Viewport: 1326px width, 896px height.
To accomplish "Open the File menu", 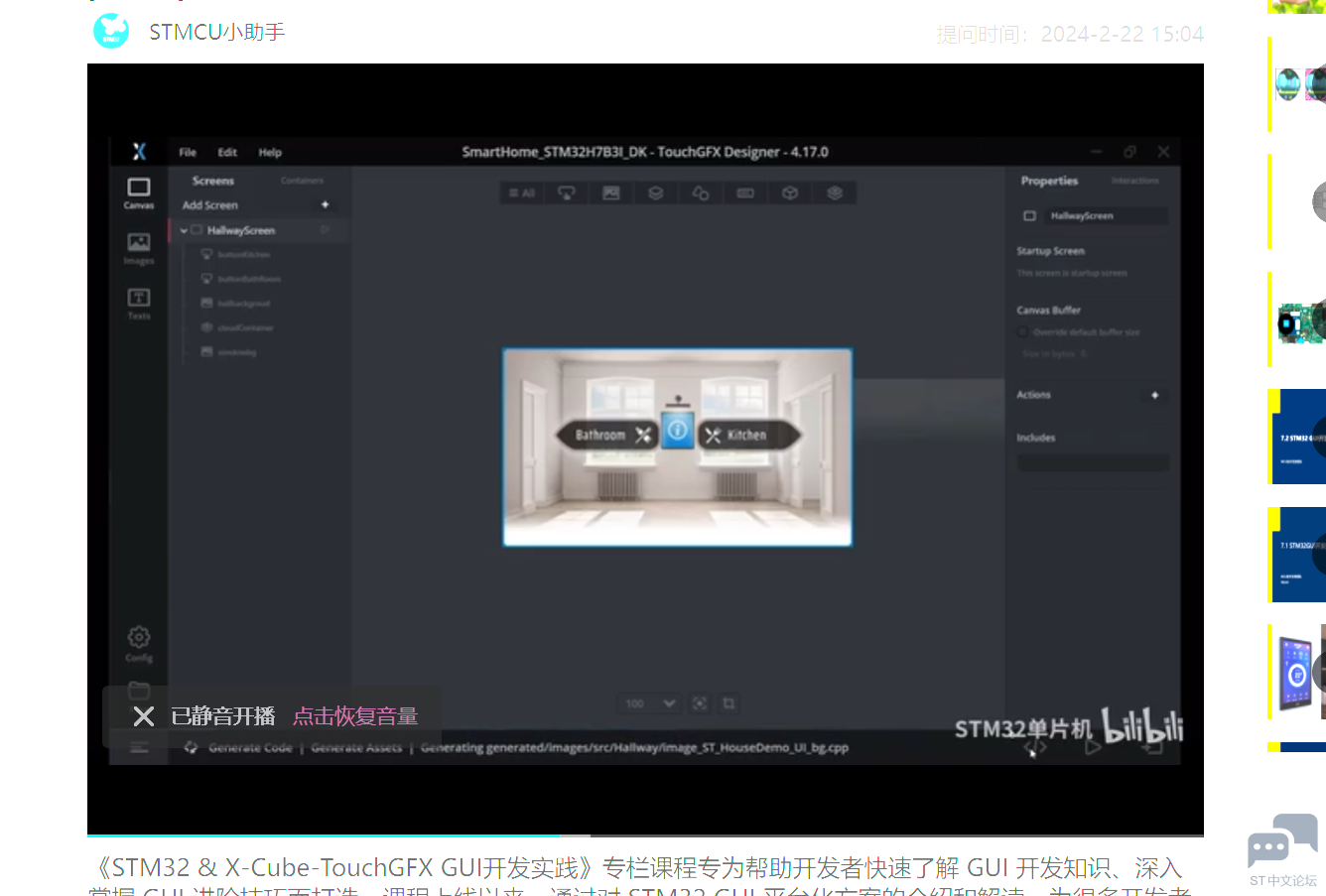I will coord(188,152).
